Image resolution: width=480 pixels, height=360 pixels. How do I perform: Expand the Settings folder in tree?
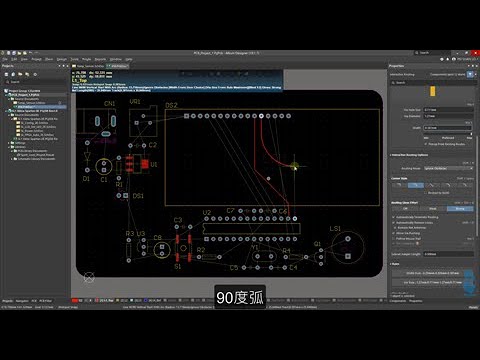(x=9, y=143)
